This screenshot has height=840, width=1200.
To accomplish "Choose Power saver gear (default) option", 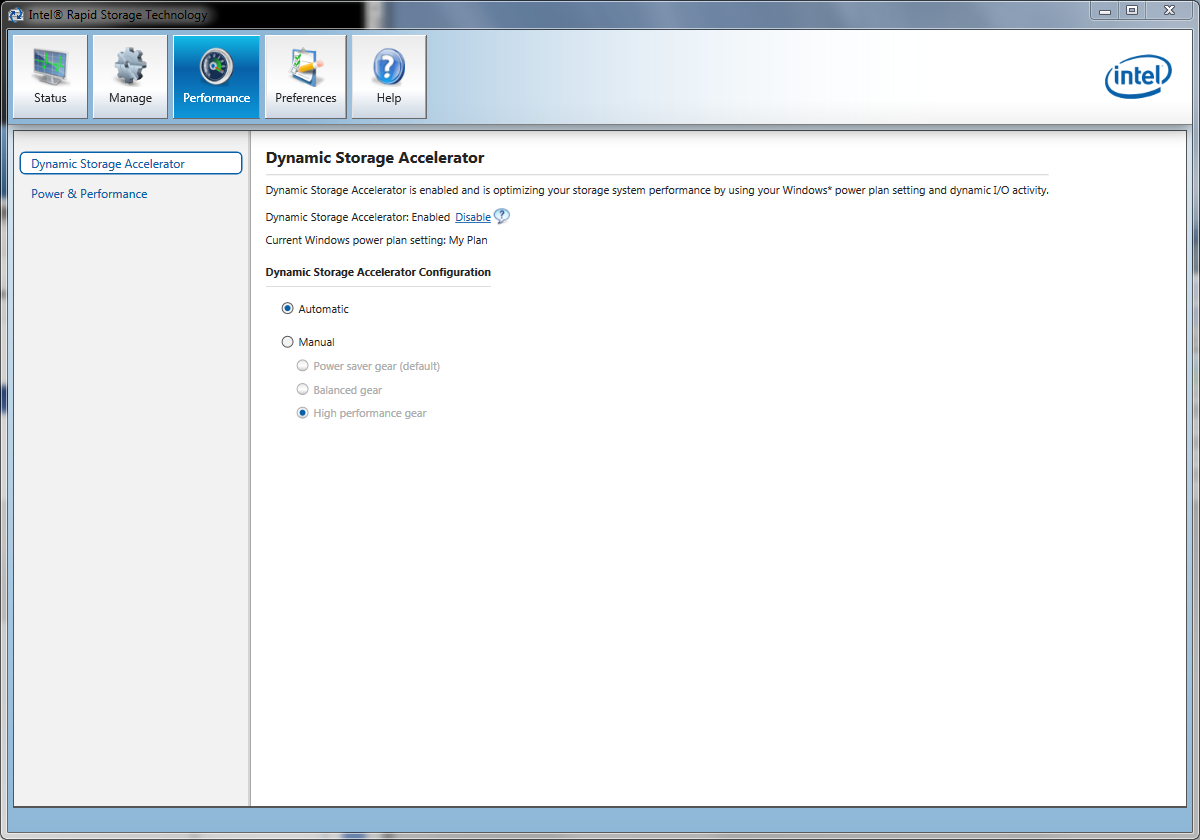I will coord(303,366).
